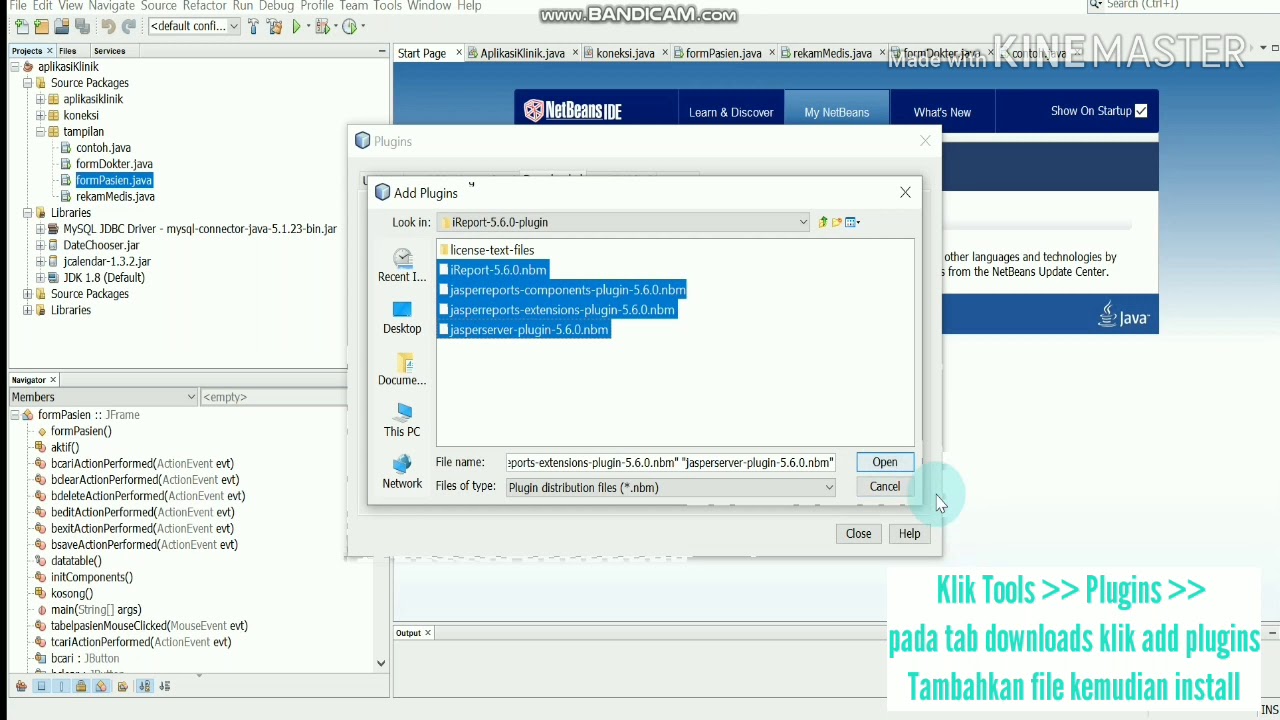Open Run Project dropdown arrow
The image size is (1280, 720).
[308, 27]
